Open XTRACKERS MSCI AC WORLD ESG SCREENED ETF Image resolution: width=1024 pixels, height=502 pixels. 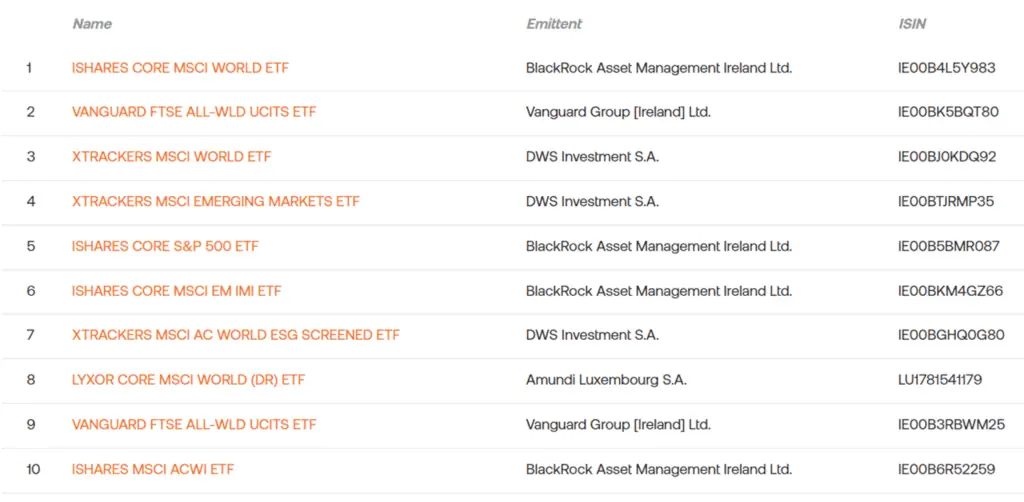point(236,336)
